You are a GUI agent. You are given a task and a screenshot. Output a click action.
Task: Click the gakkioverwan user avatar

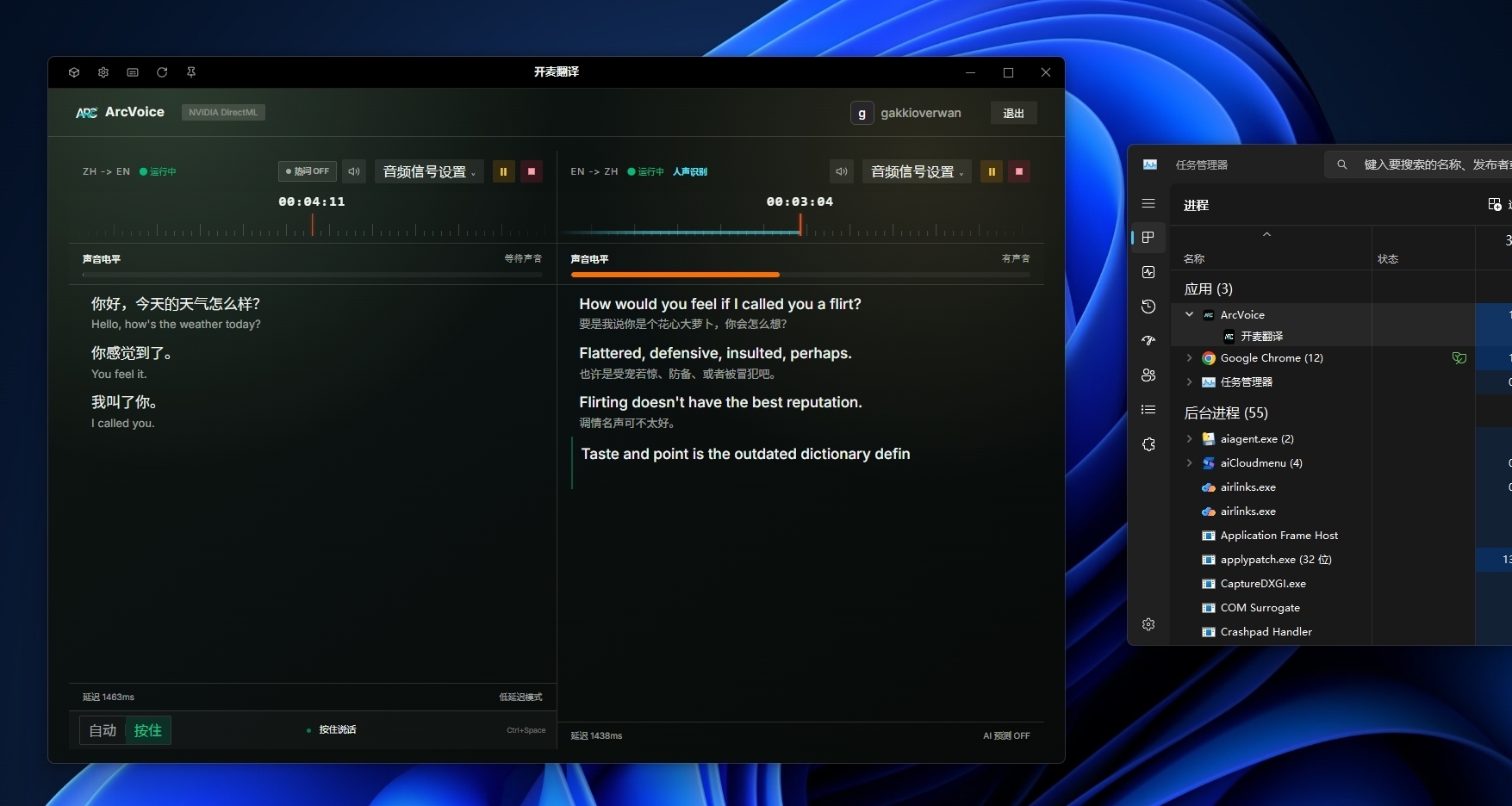[862, 113]
